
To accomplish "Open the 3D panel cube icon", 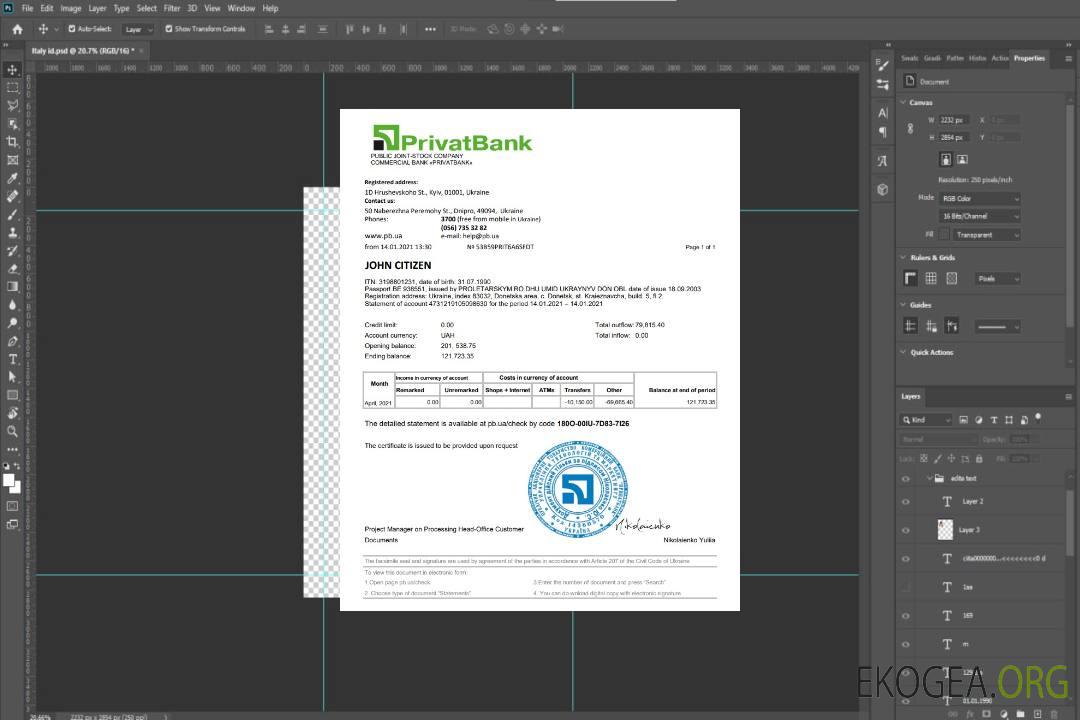I will click(883, 189).
